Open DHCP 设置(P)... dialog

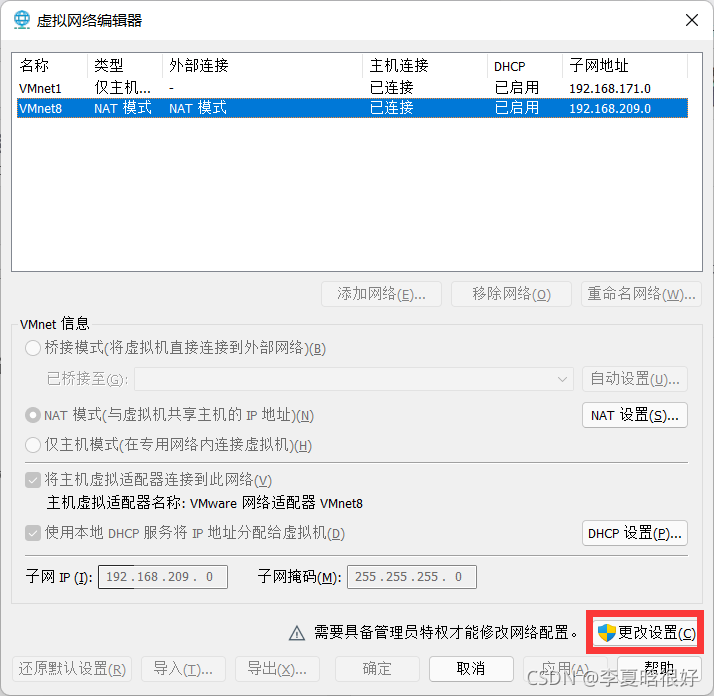coord(635,533)
